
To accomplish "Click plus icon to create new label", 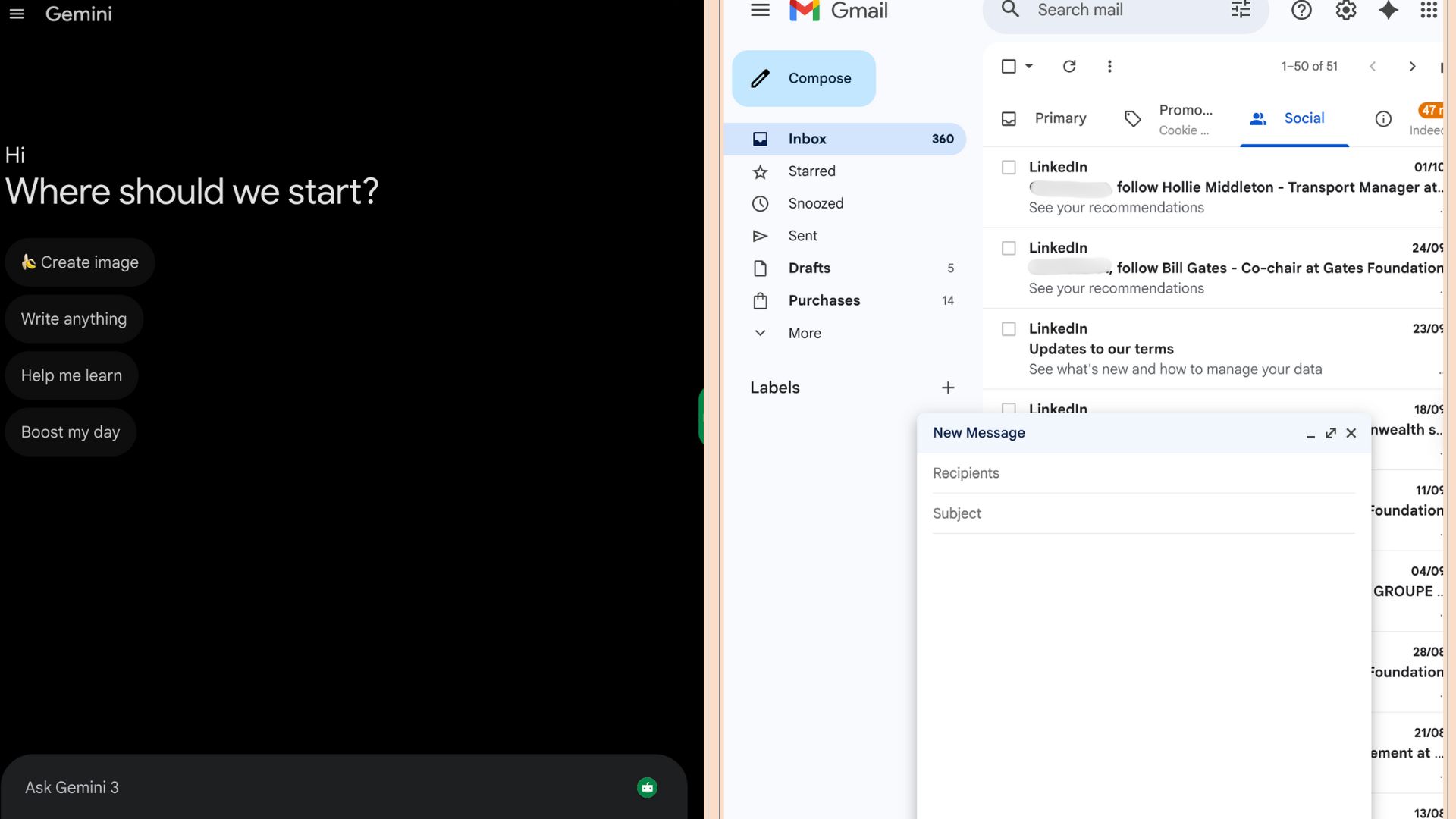I will click(948, 388).
